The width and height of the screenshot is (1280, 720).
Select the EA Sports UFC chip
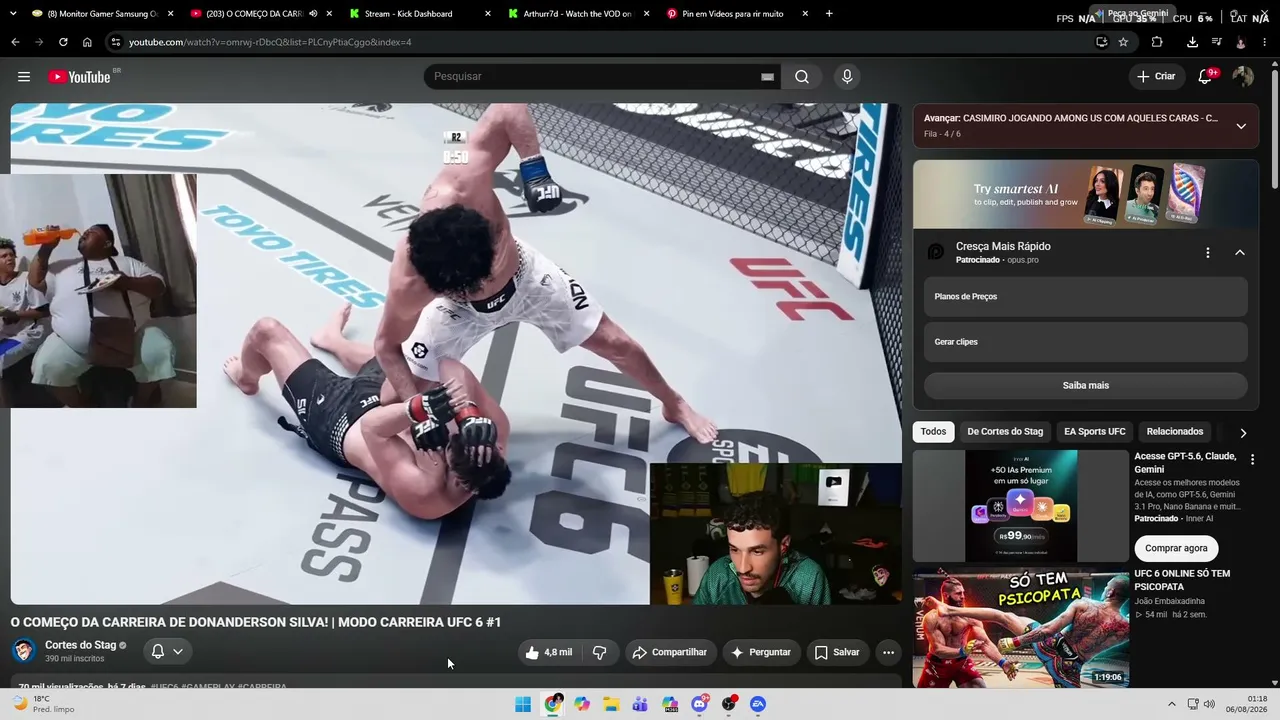coord(1095,432)
